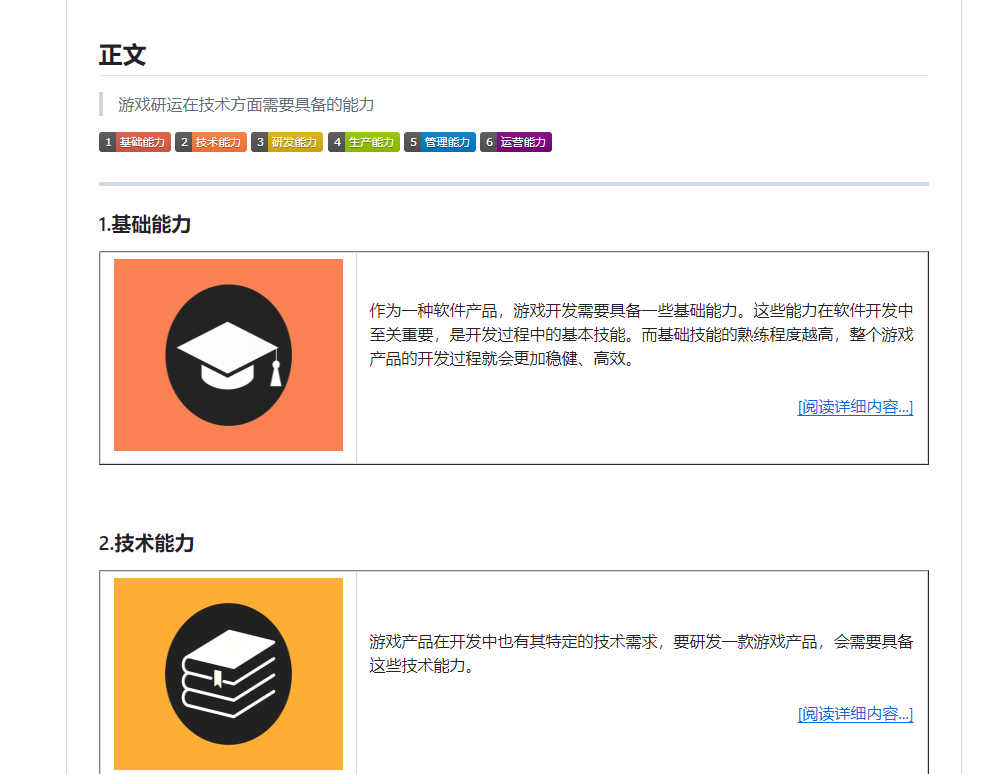Image resolution: width=991 pixels, height=774 pixels.
Task: Open badge 6 运营能力
Action: coord(516,142)
